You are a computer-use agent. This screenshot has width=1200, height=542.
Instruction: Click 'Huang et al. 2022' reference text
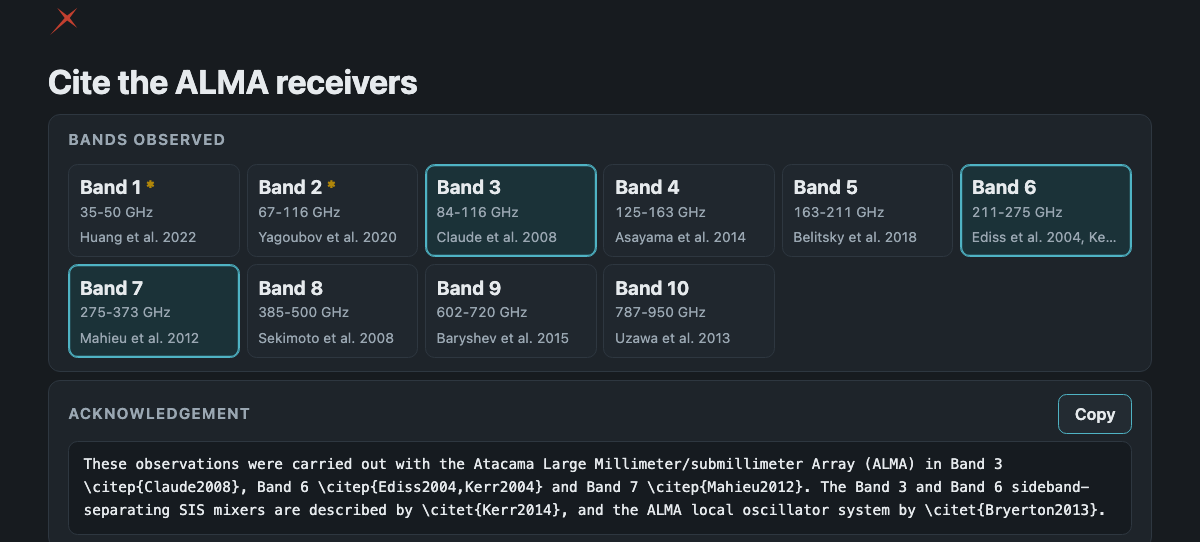tap(138, 238)
